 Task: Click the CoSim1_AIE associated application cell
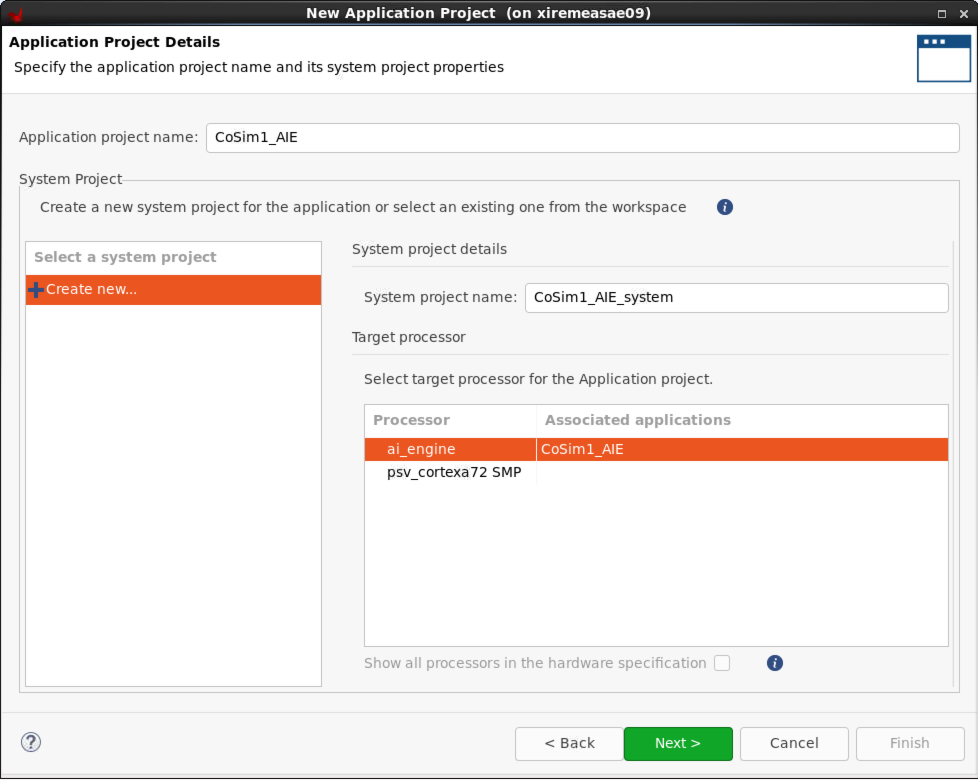coord(580,449)
